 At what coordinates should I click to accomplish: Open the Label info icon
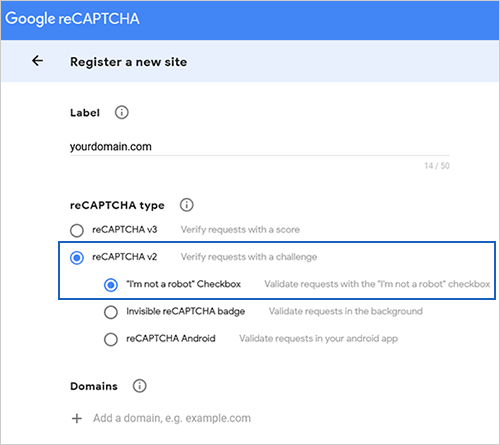[122, 113]
